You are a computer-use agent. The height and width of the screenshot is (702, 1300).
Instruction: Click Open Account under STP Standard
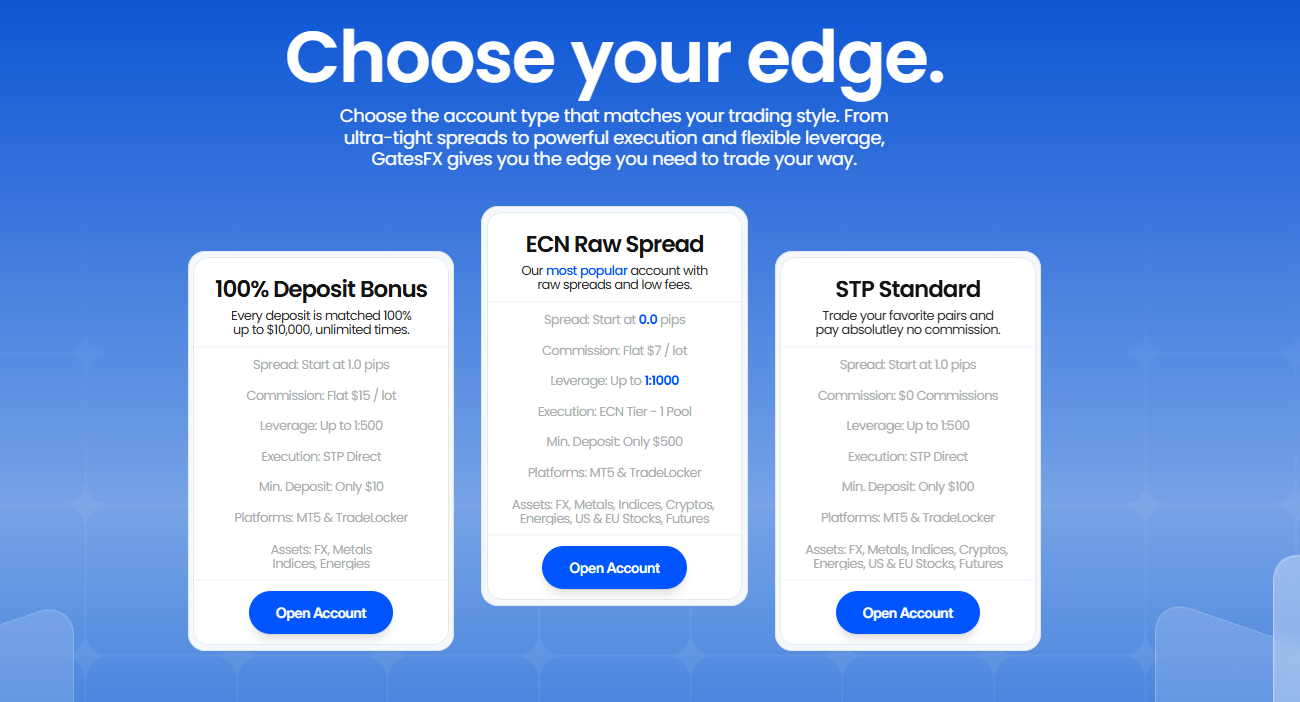[908, 613]
